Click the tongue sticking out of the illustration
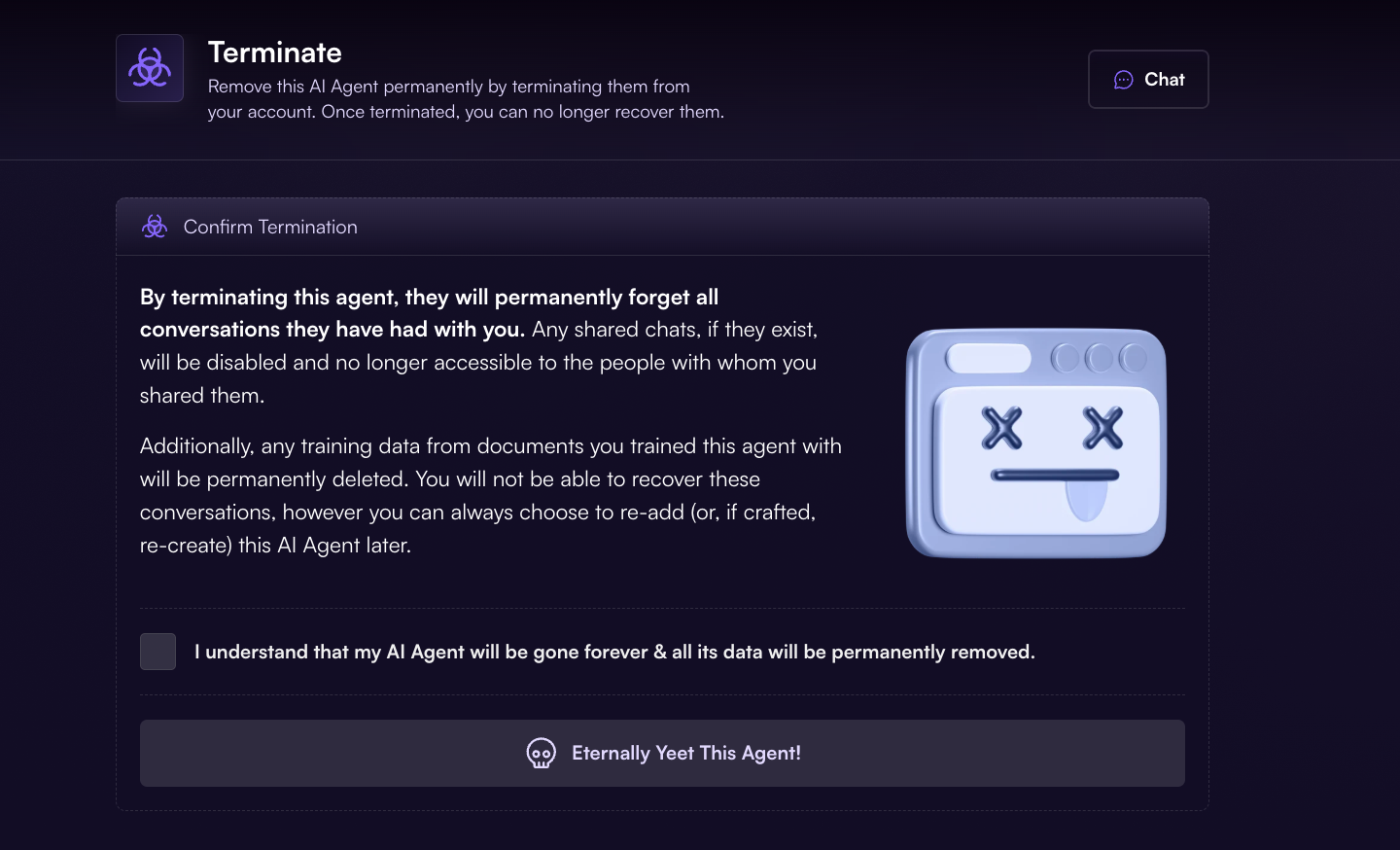Image resolution: width=1400 pixels, height=850 pixels. pos(1086,500)
